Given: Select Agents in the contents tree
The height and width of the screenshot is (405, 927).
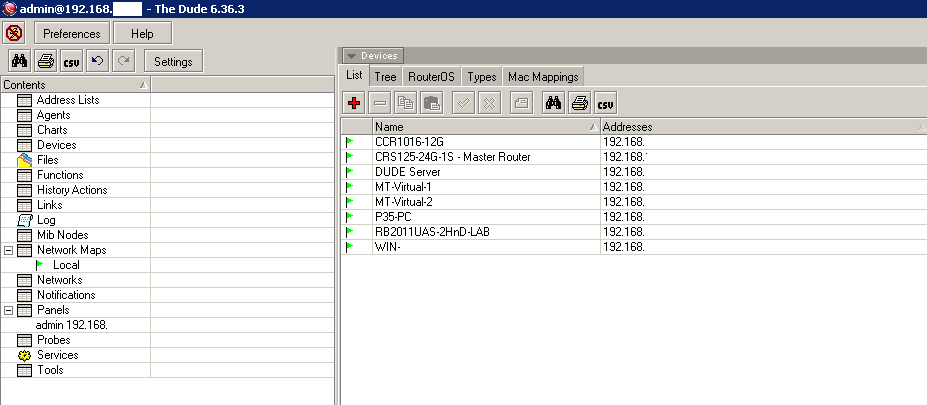Looking at the screenshot, I should [x=53, y=115].
